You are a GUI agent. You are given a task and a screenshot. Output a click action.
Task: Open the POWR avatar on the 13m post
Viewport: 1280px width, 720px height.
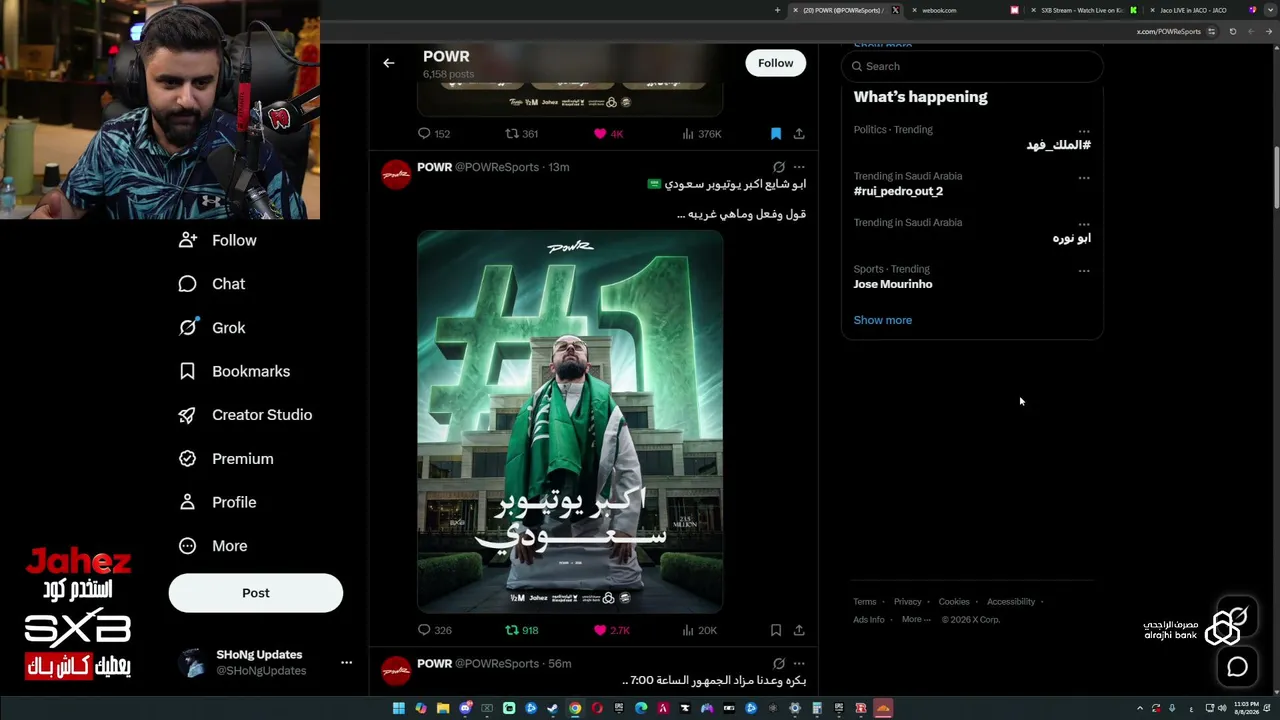pos(396,174)
